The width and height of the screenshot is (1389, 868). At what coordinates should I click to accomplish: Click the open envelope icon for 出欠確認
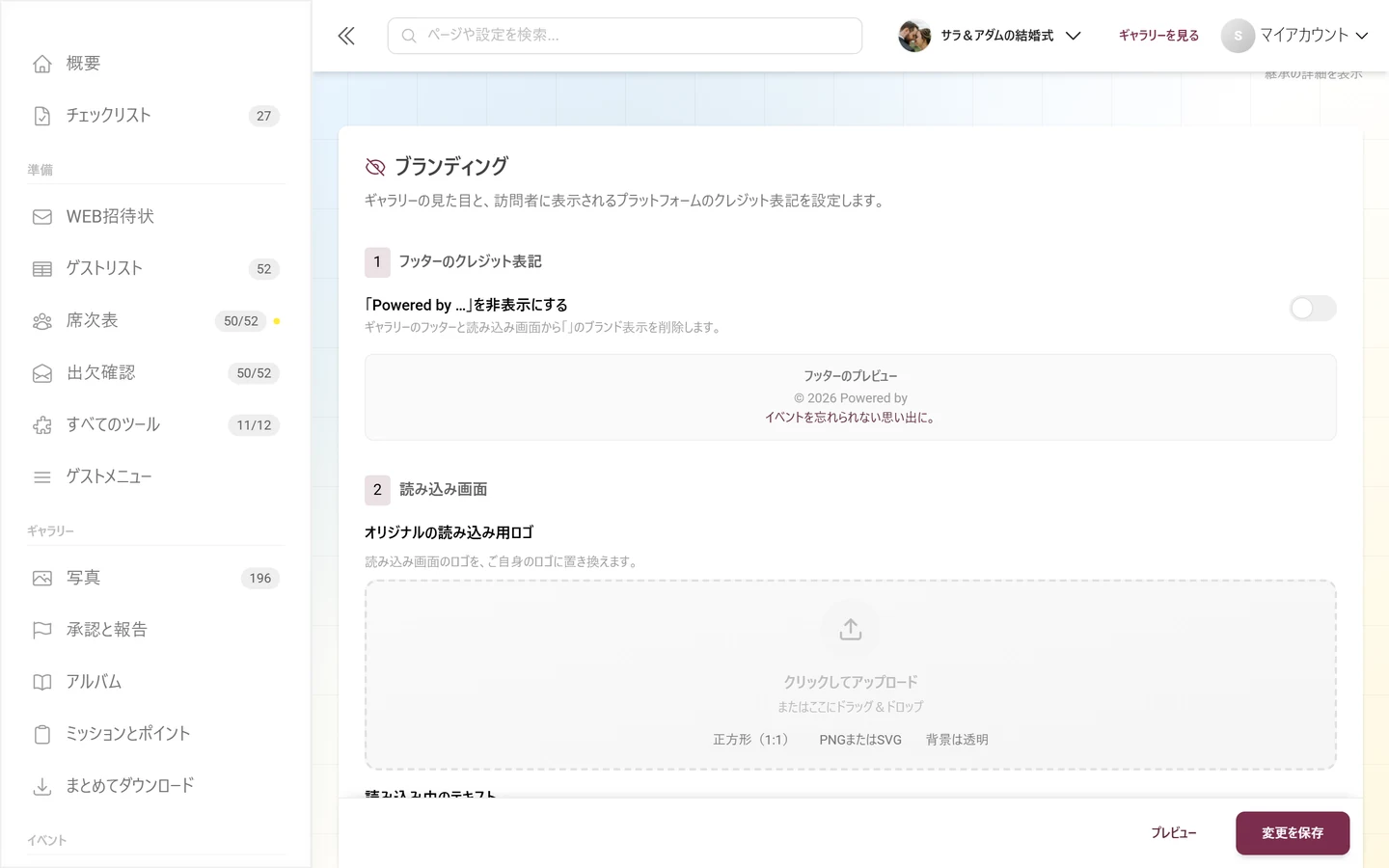(x=42, y=373)
